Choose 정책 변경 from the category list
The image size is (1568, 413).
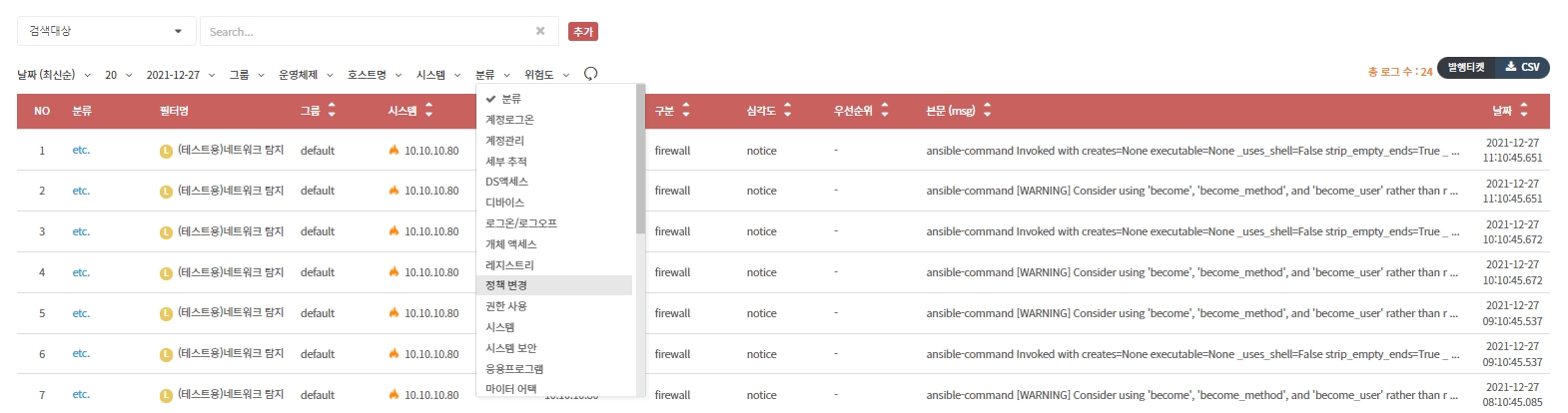click(x=506, y=285)
